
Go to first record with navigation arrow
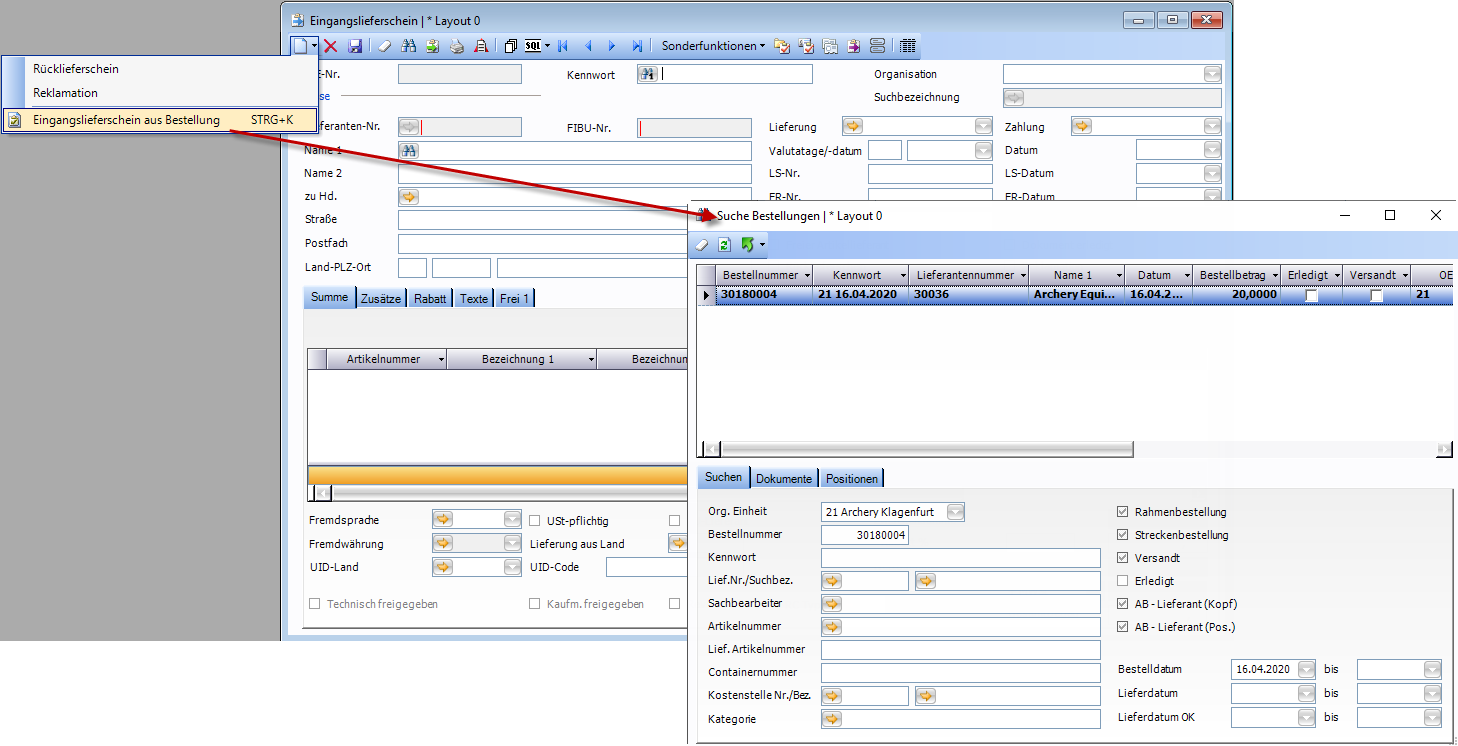point(563,46)
